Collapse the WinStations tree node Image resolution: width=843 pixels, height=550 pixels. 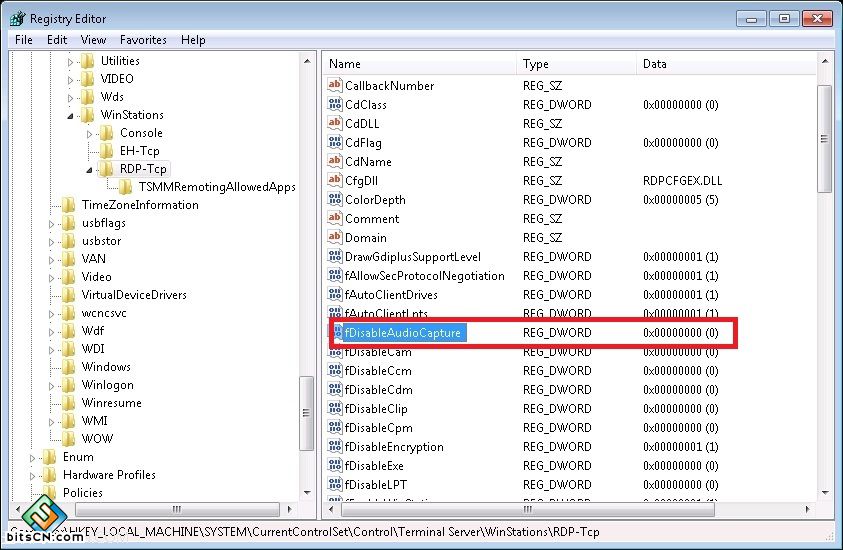coord(70,116)
